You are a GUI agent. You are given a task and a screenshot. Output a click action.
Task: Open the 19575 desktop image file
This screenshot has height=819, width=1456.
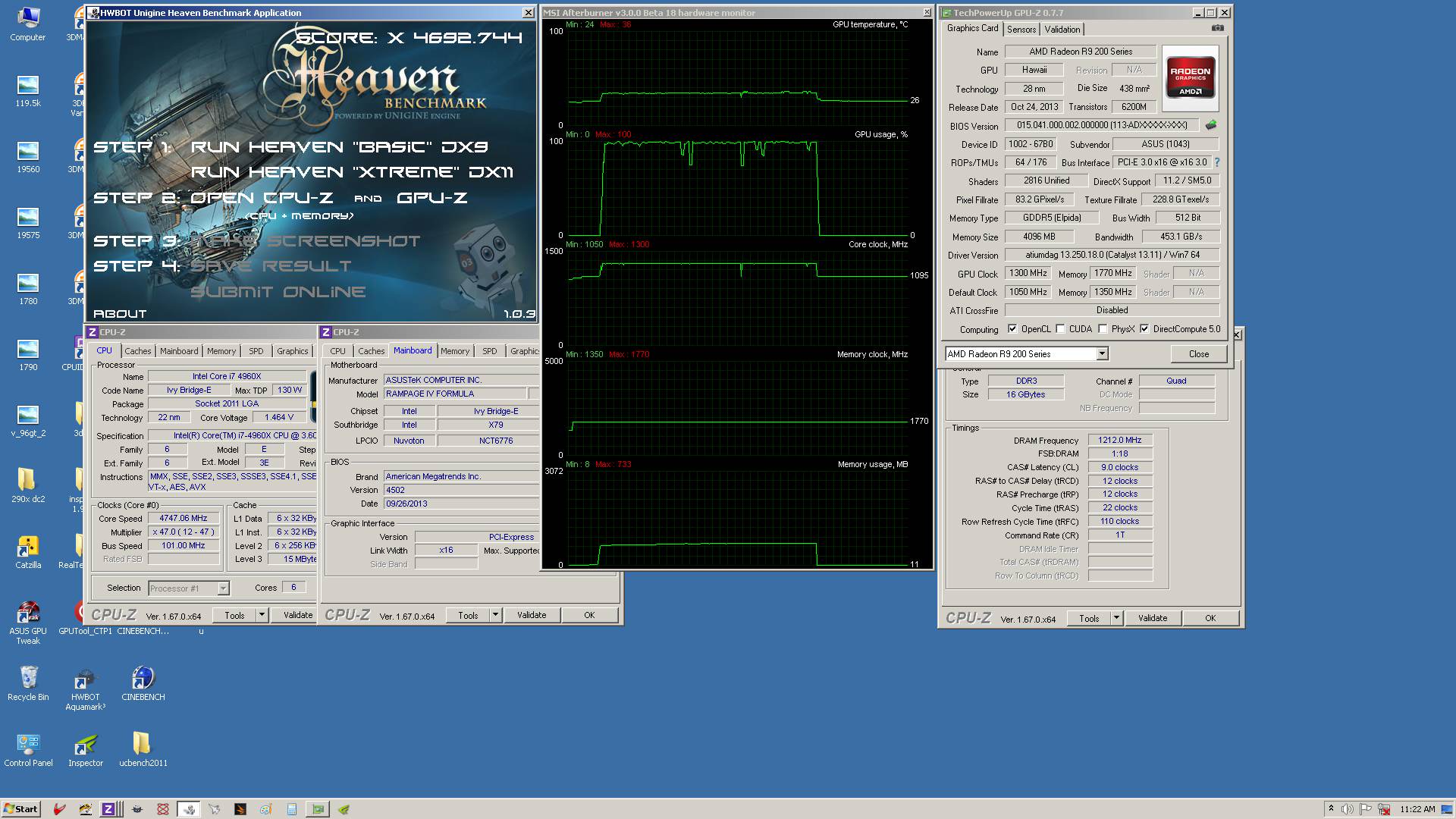coord(28,222)
